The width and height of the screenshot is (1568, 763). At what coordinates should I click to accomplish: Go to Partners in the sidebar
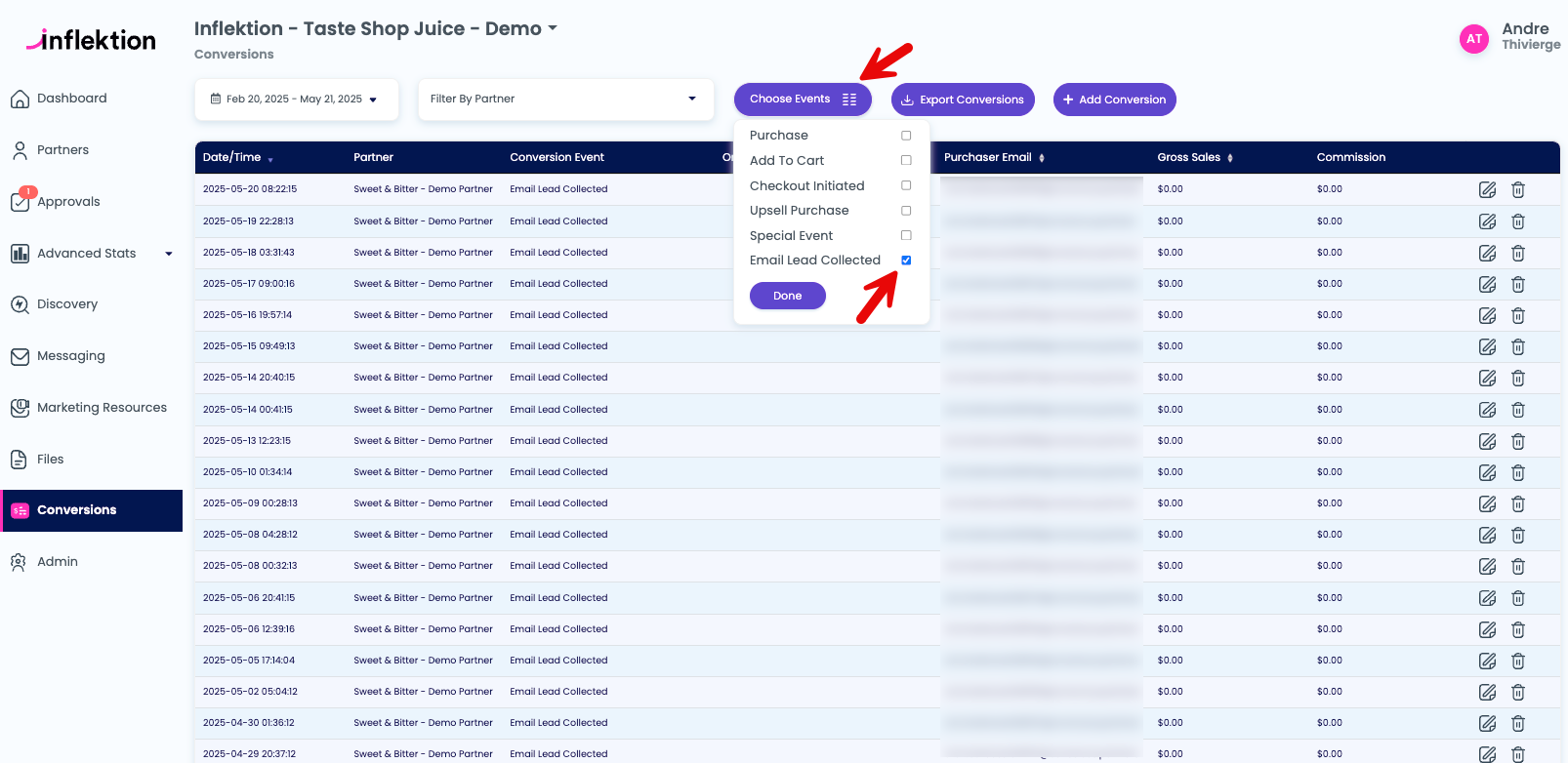[62, 150]
